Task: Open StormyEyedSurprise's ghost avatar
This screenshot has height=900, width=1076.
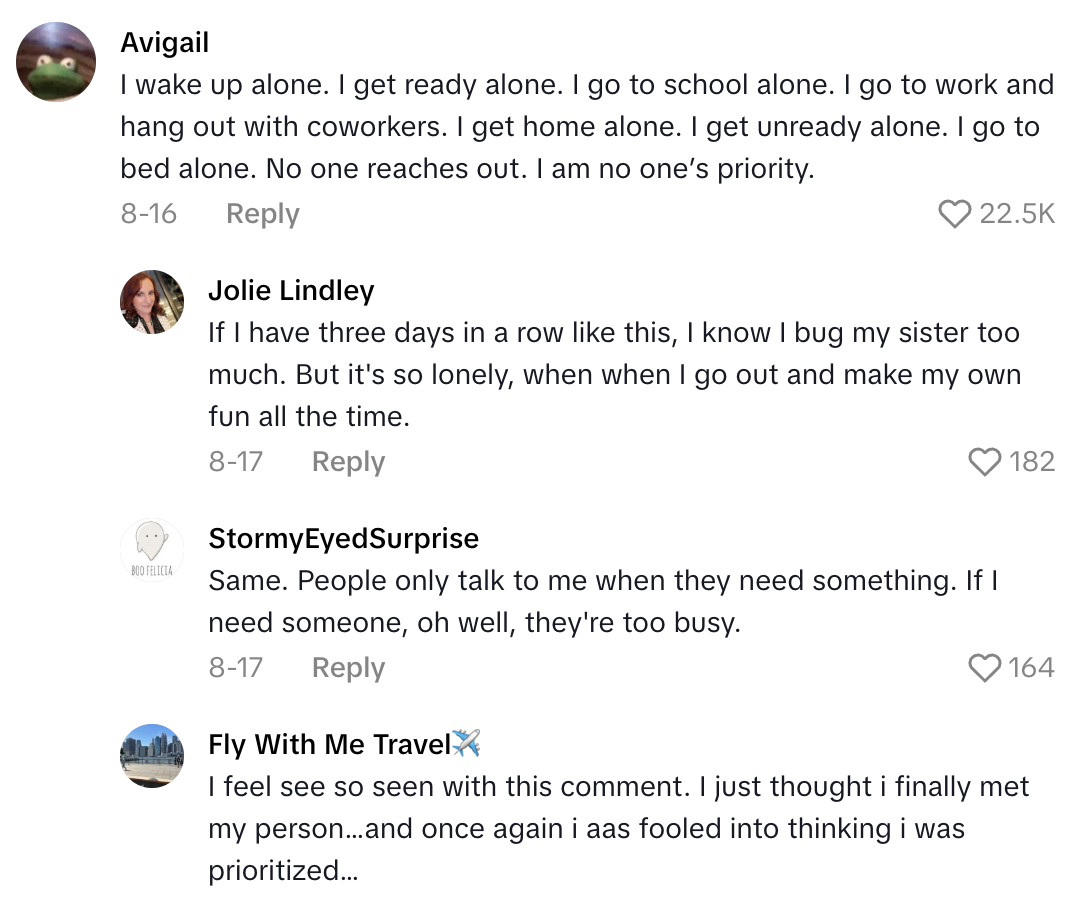Action: pos(152,549)
